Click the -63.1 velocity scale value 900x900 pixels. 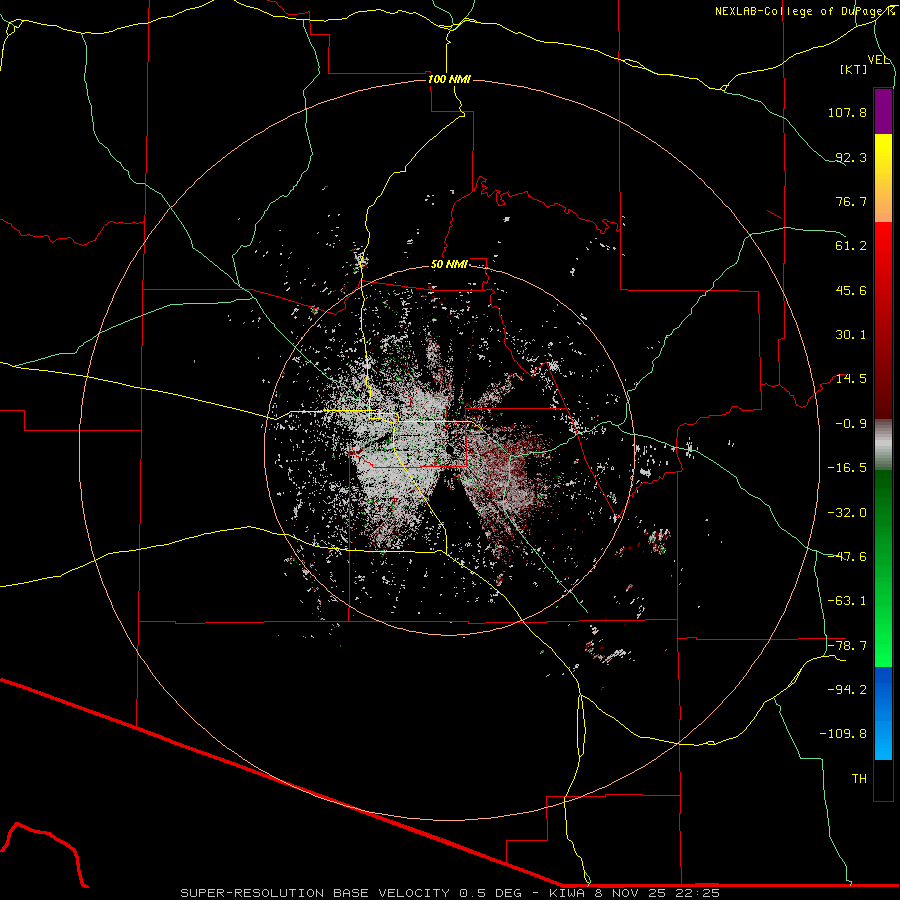click(847, 601)
